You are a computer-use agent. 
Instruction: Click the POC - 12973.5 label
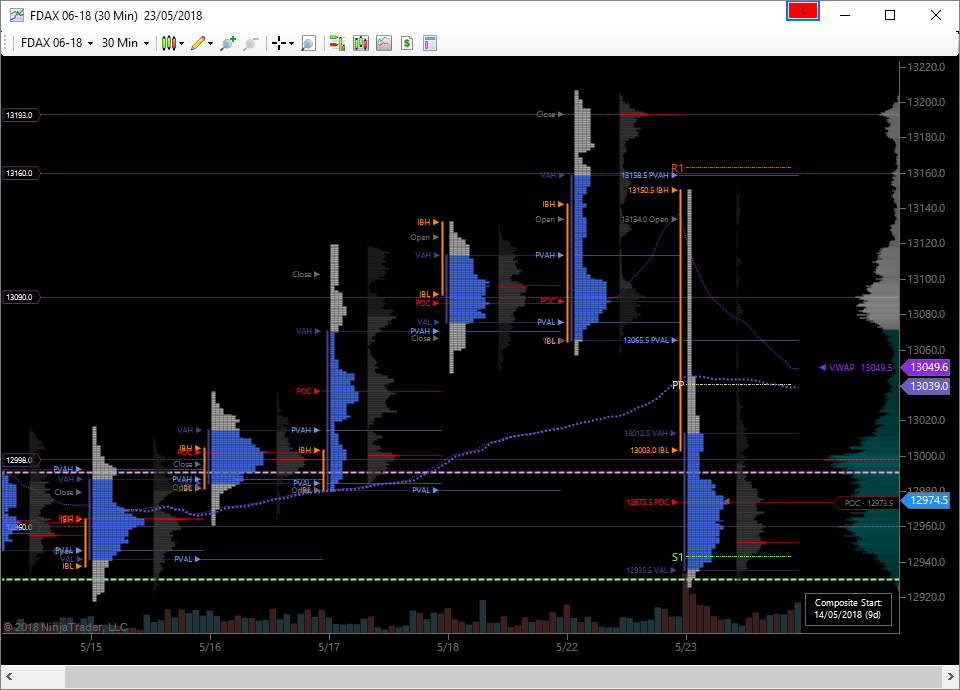click(868, 503)
